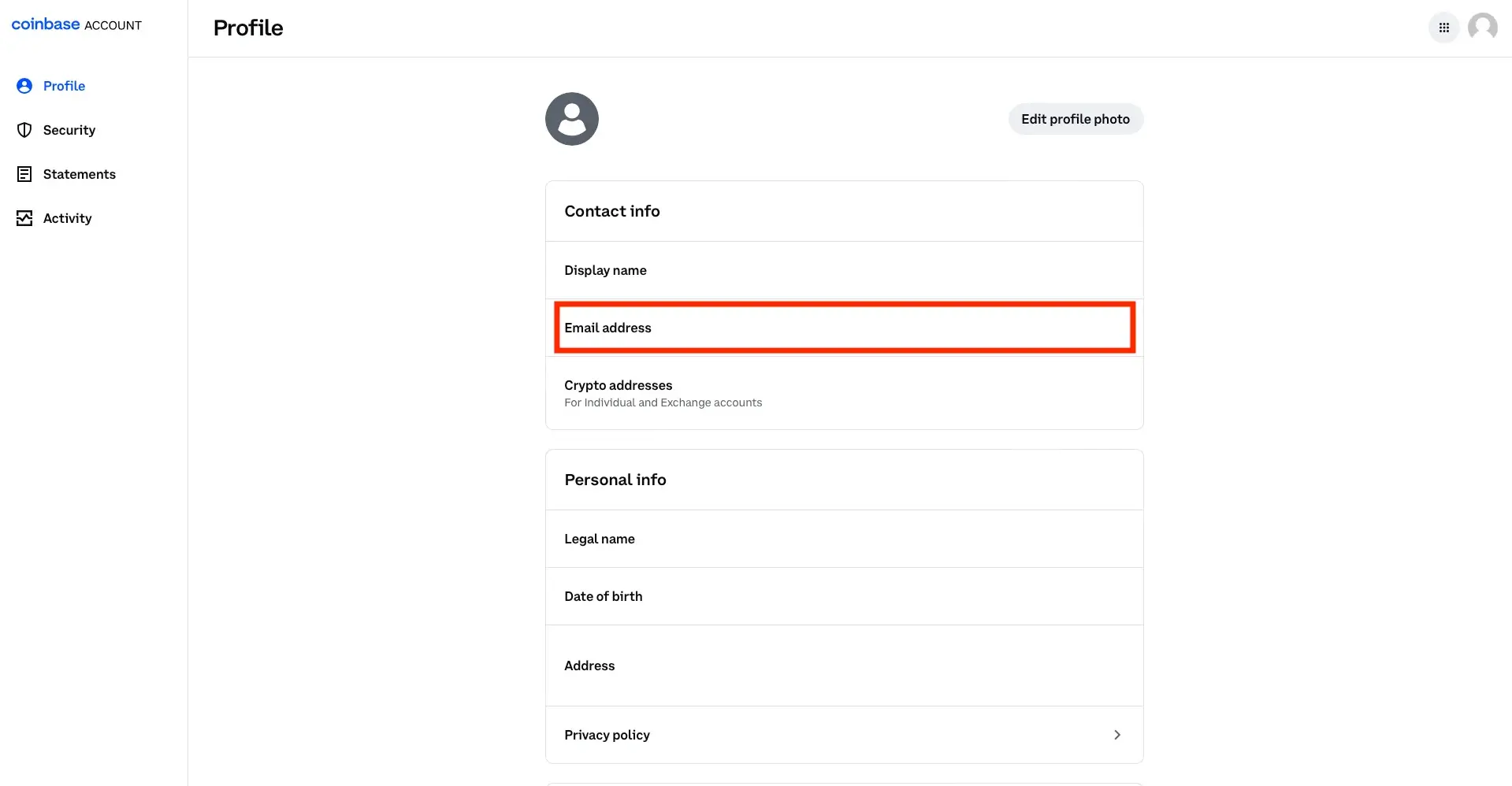This screenshot has width=1512, height=786.
Task: Select the Date of birth row
Action: coord(844,596)
